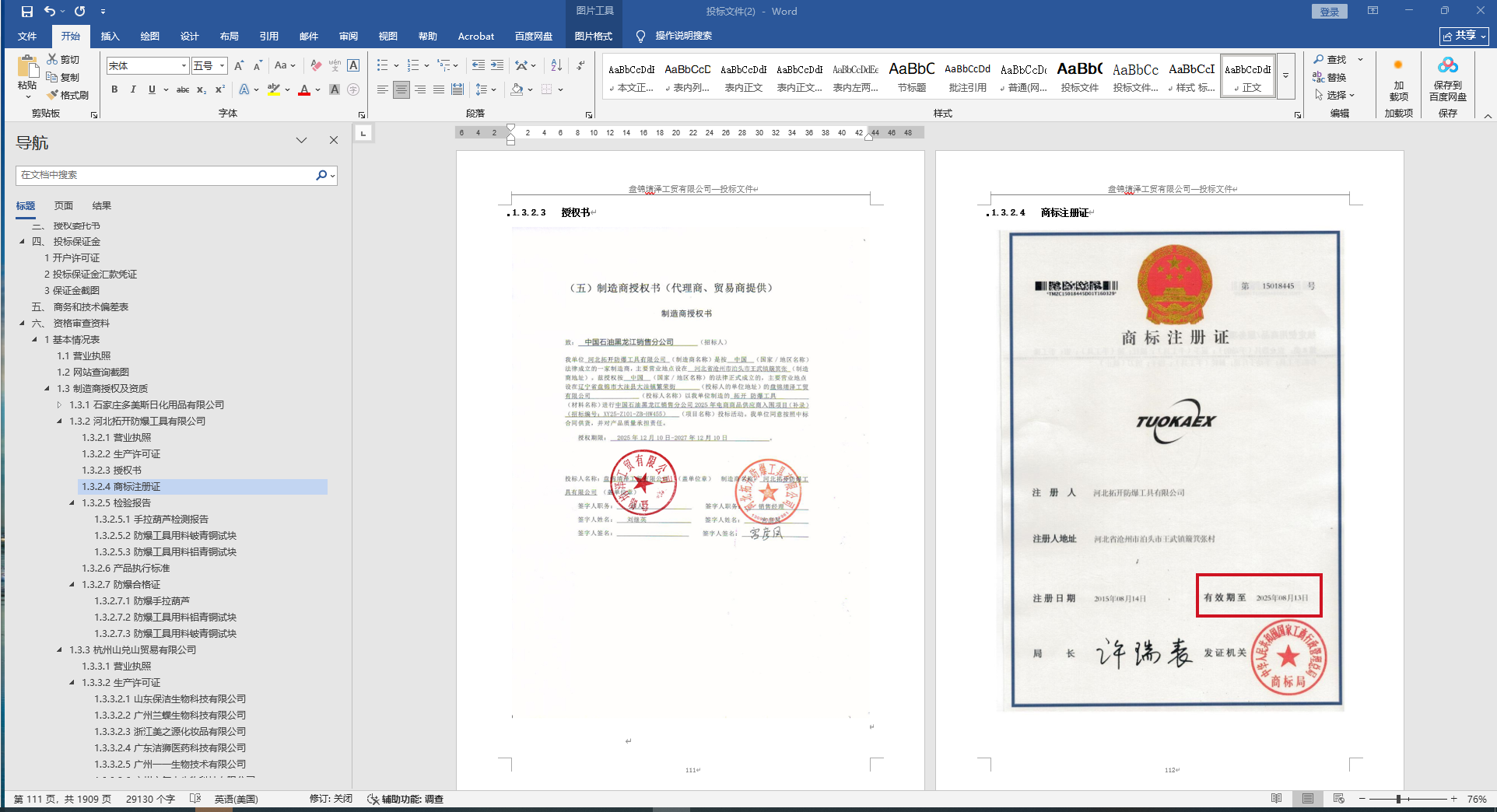This screenshot has width=1497, height=812.
Task: Clear all formatting with the eraser icon
Action: pos(315,66)
